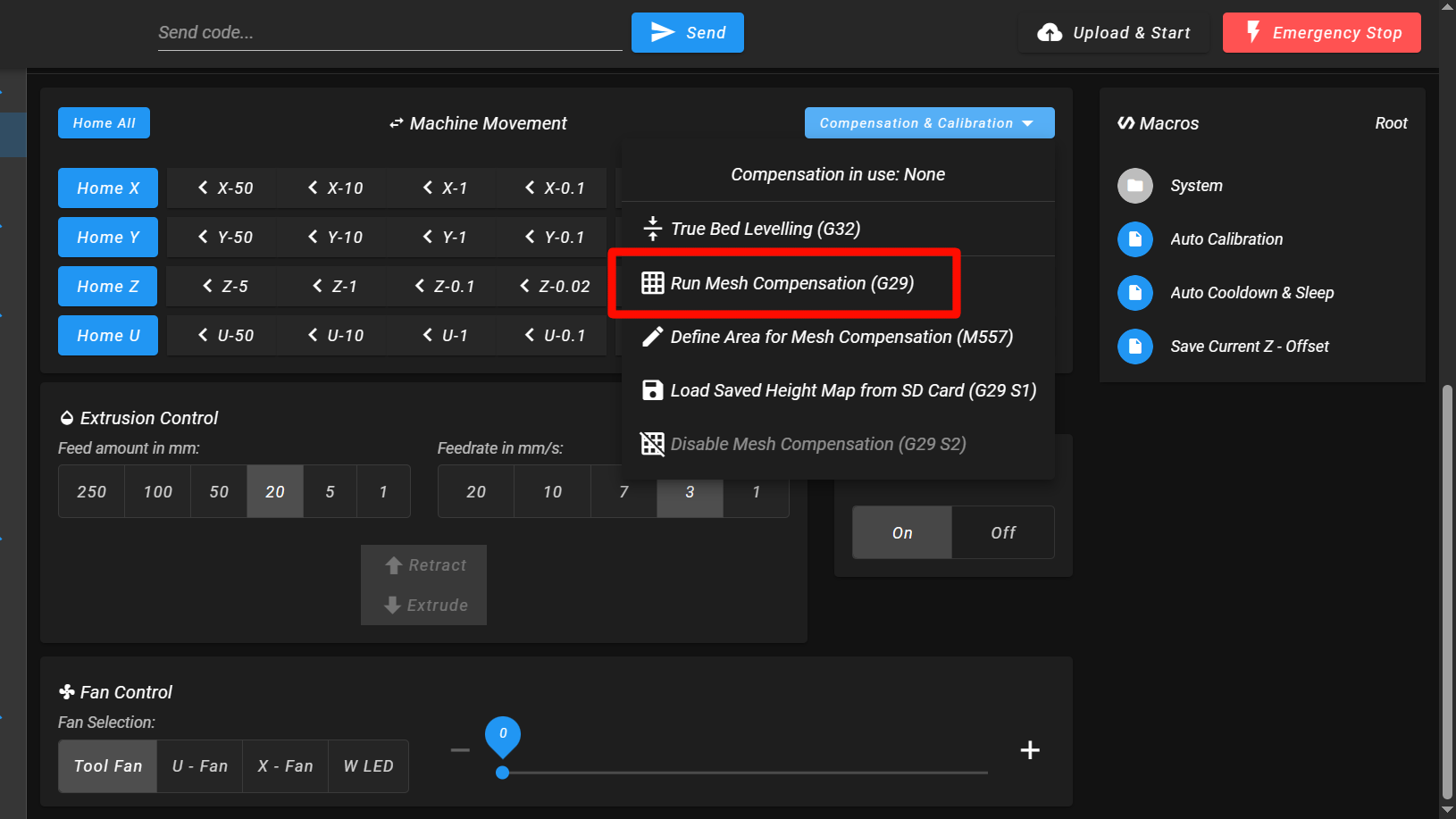Move Y axis by -0.1

pos(554,238)
